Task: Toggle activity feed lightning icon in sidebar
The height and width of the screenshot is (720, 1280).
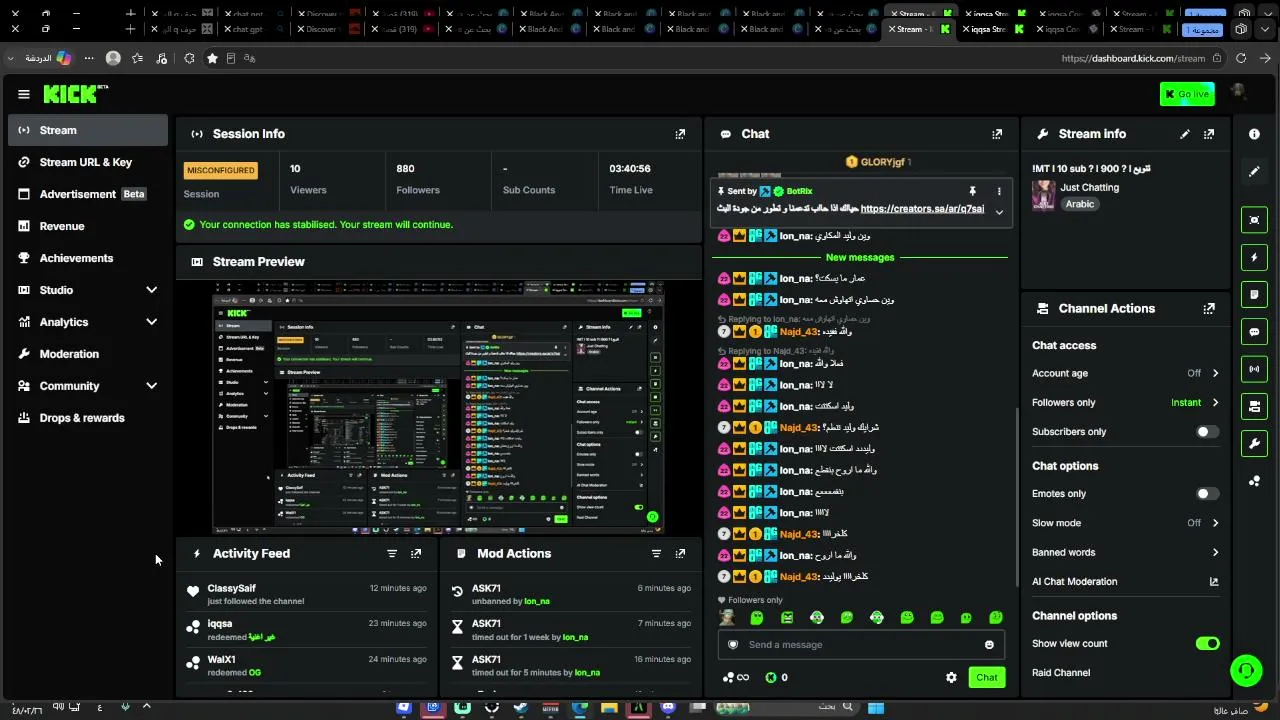Action: [x=1254, y=257]
